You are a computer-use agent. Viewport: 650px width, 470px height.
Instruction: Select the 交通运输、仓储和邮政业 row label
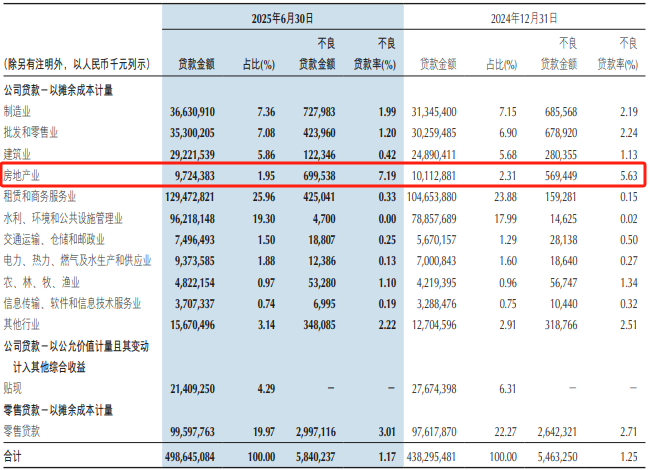pyautogui.click(x=58, y=239)
